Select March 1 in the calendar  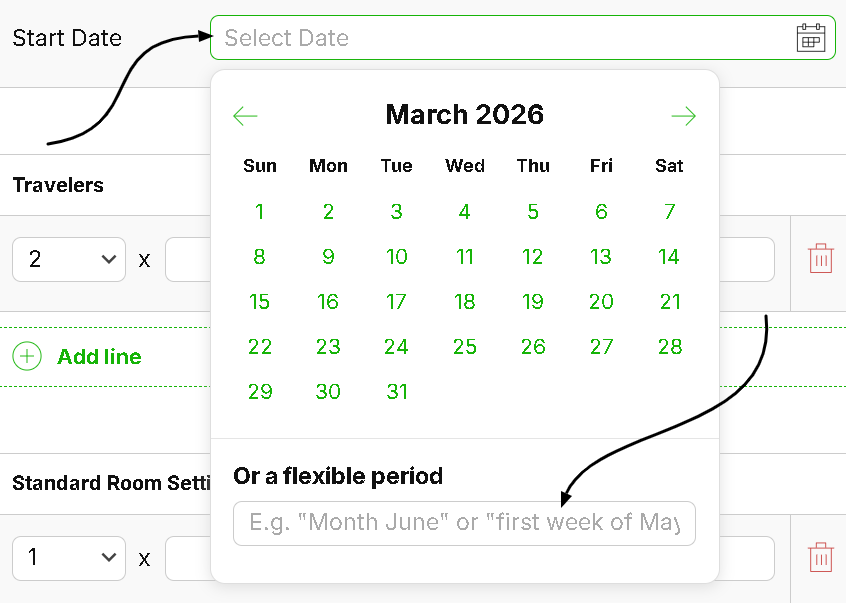click(x=260, y=212)
